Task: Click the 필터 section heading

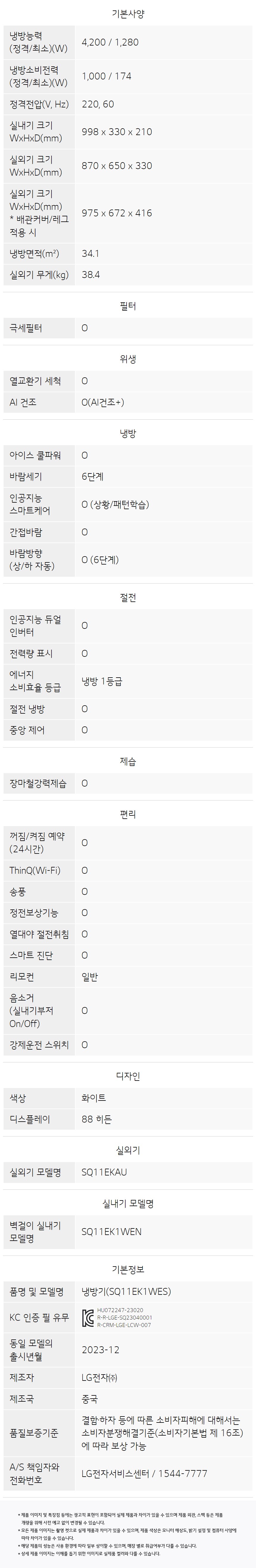Action: pyautogui.click(x=128, y=306)
